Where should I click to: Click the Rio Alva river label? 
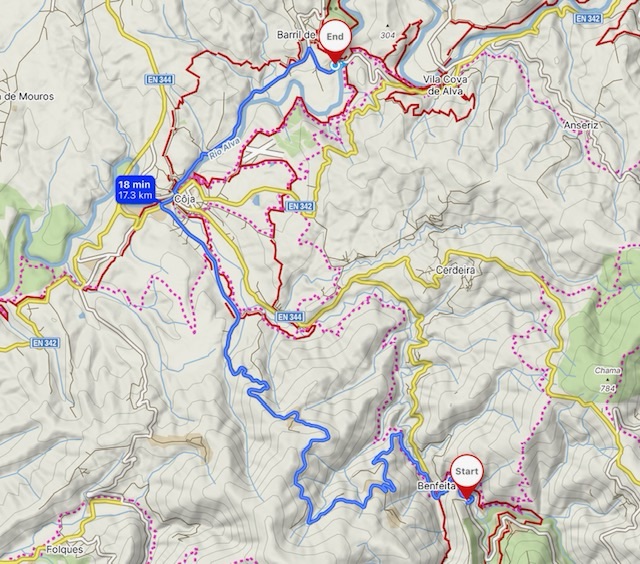224,149
